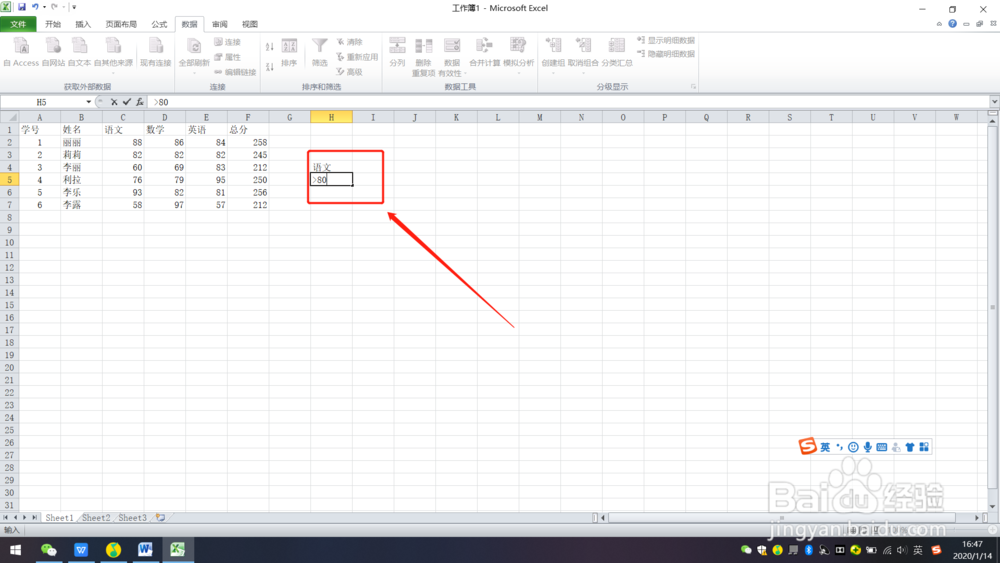Click select all corner button
1000x563 pixels.
click(x=9, y=117)
